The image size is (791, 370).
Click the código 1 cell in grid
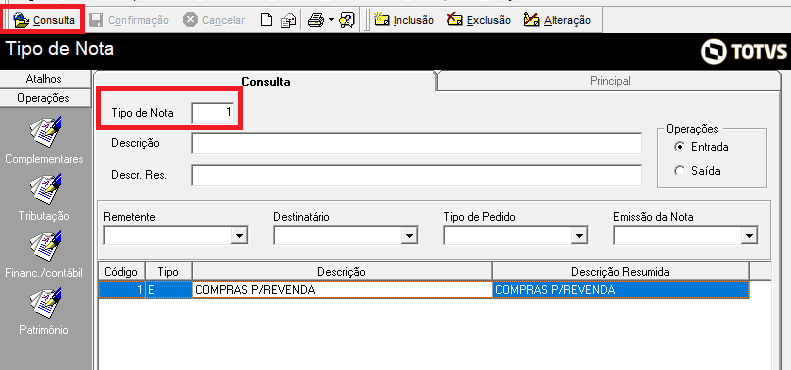coord(122,290)
